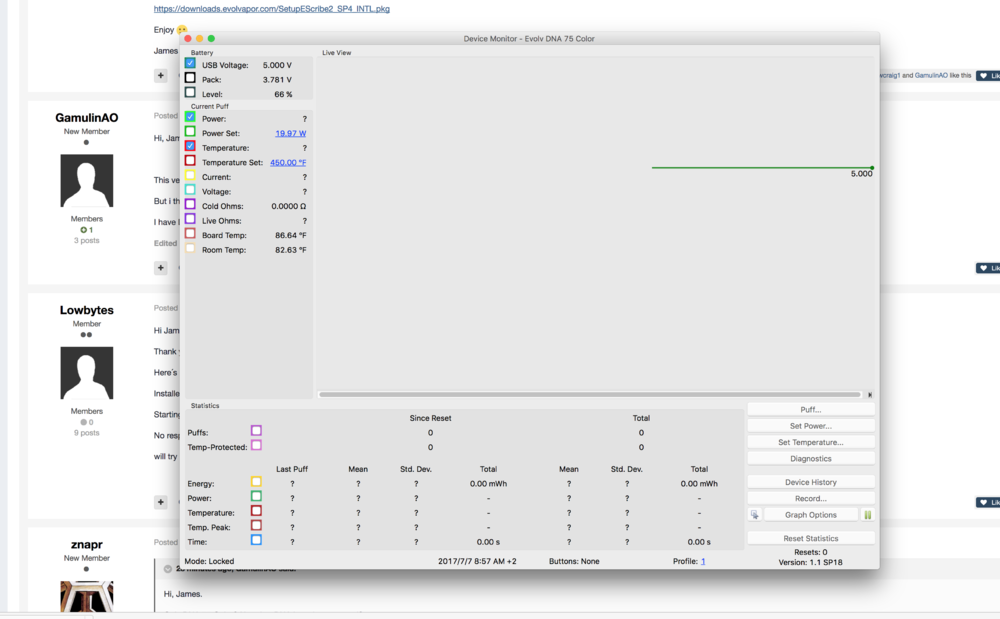
Task: Open the Profile 1 link
Action: [703, 562]
